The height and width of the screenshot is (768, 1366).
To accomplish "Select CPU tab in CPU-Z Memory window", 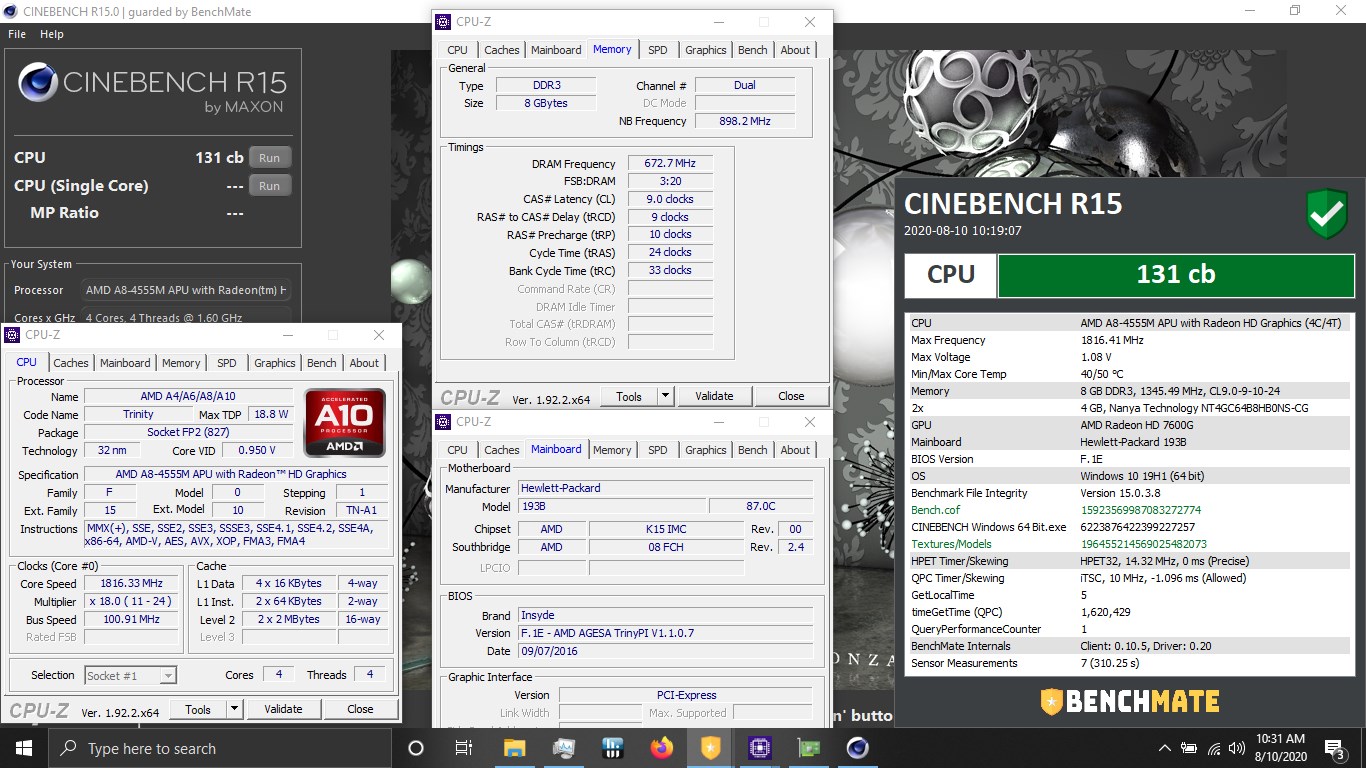I will 457,50.
